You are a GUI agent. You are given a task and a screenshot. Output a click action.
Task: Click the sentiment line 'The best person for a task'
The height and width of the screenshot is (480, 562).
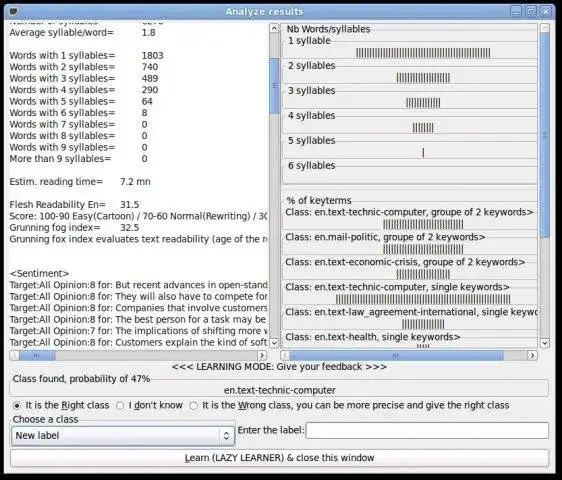pyautogui.click(x=139, y=319)
